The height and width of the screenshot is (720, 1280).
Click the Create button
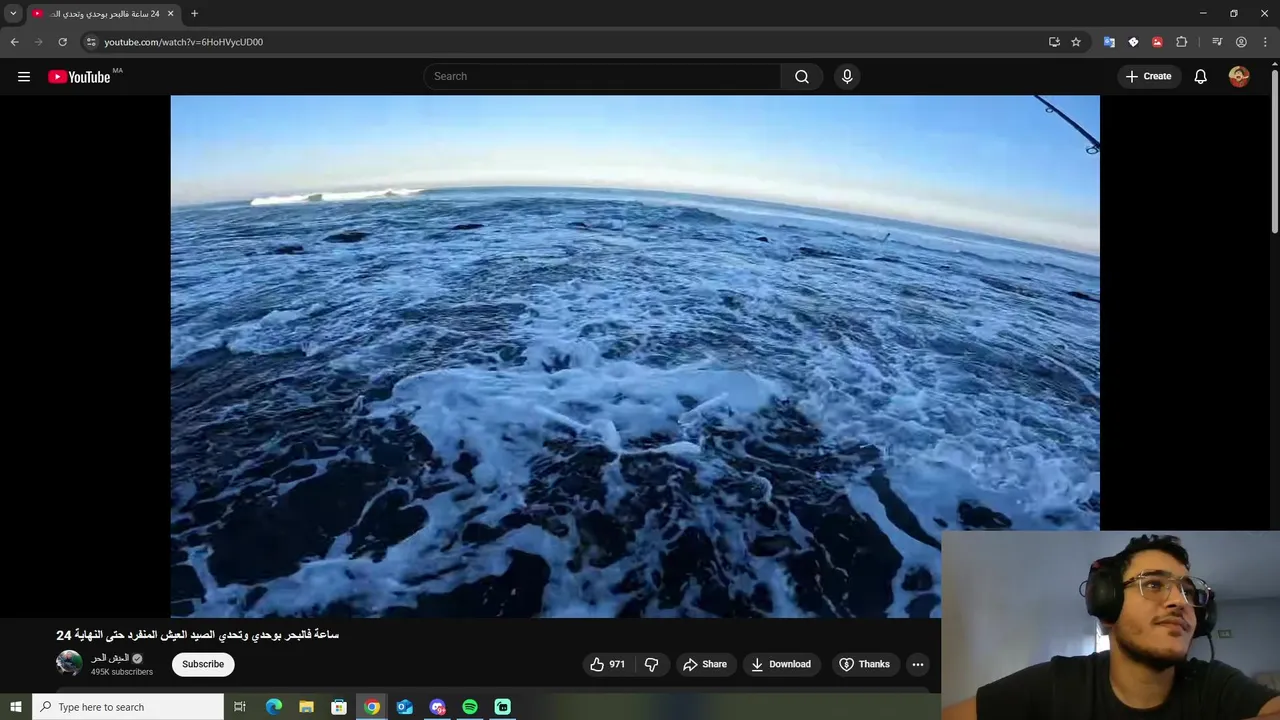click(1149, 77)
